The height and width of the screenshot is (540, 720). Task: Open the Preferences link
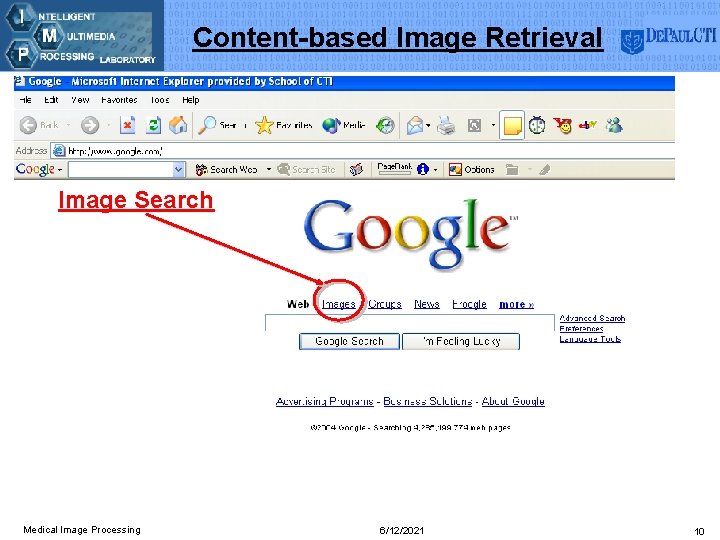coord(581,328)
